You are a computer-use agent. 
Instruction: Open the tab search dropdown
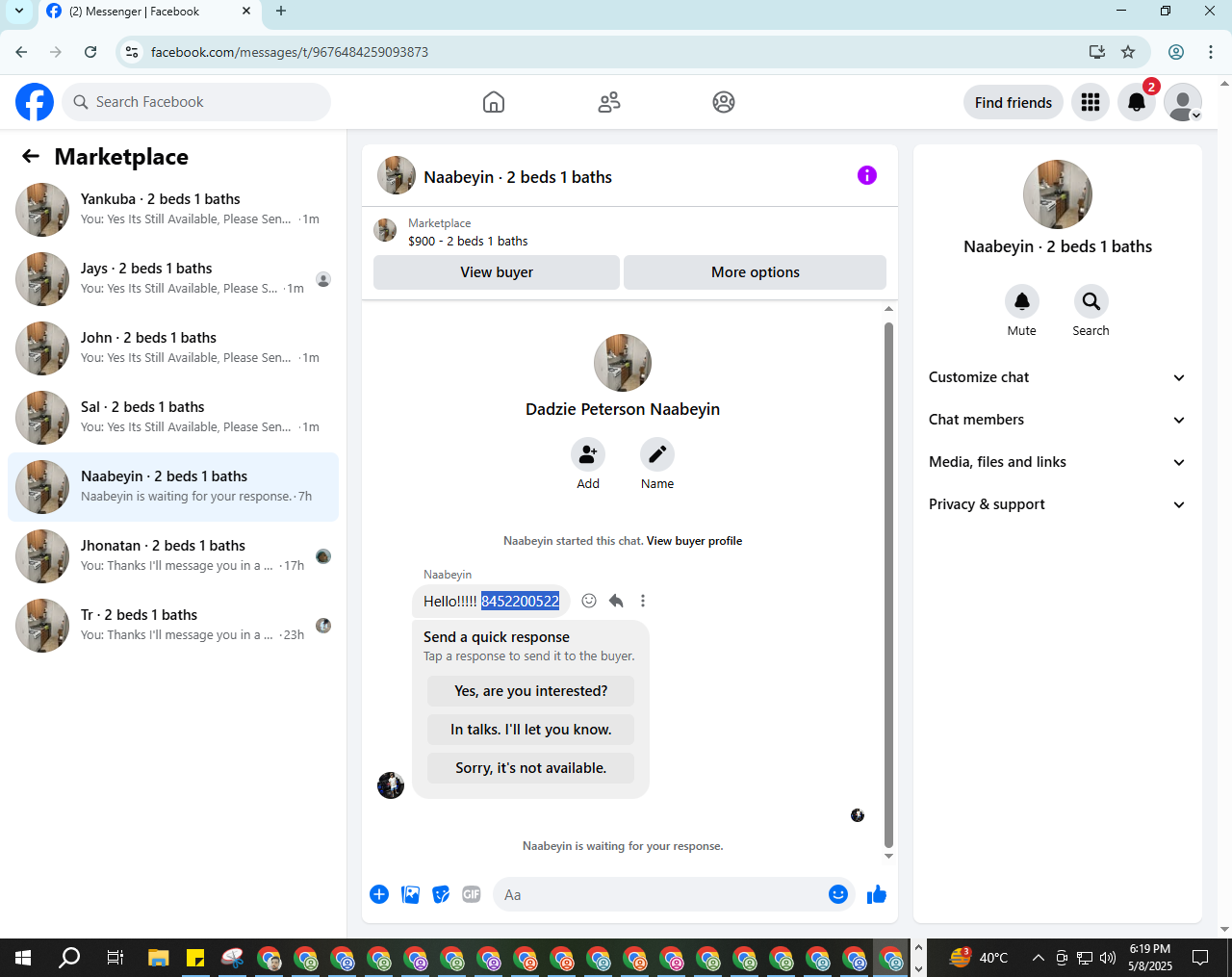(18, 12)
